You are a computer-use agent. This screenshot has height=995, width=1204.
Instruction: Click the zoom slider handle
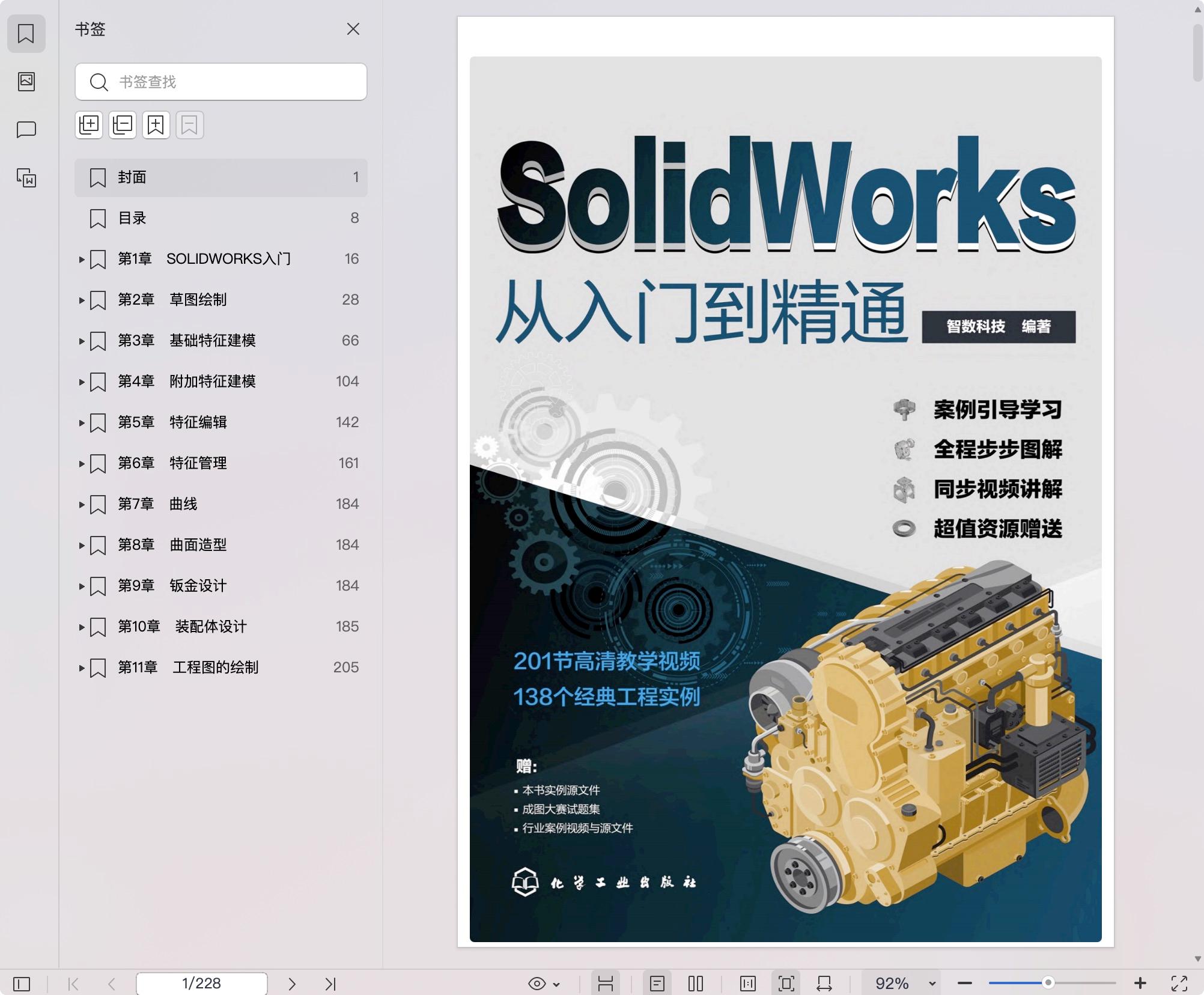point(1048,983)
